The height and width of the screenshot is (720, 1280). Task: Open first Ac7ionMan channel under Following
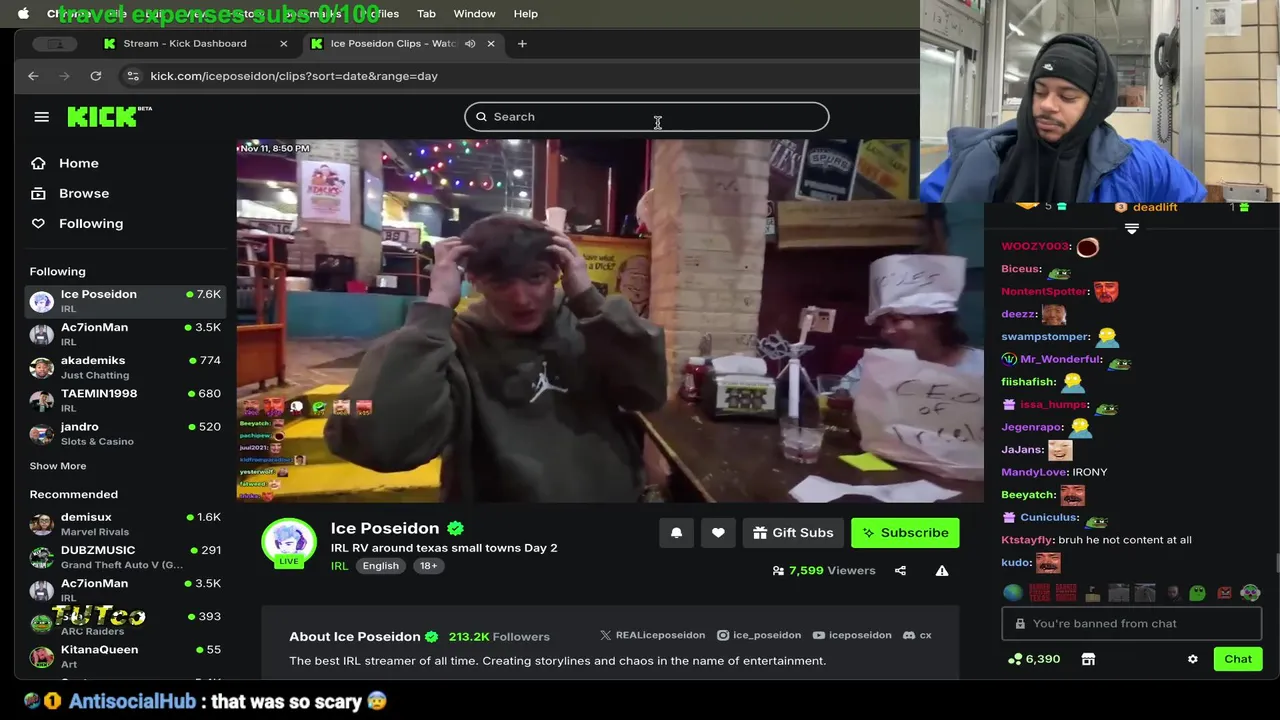125,333
